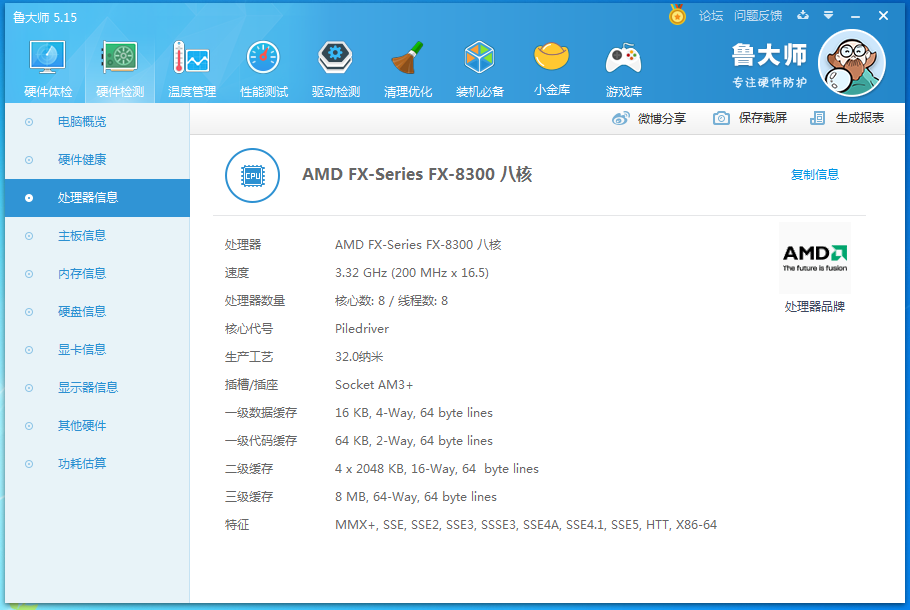Click 微博分享 share text

662,118
